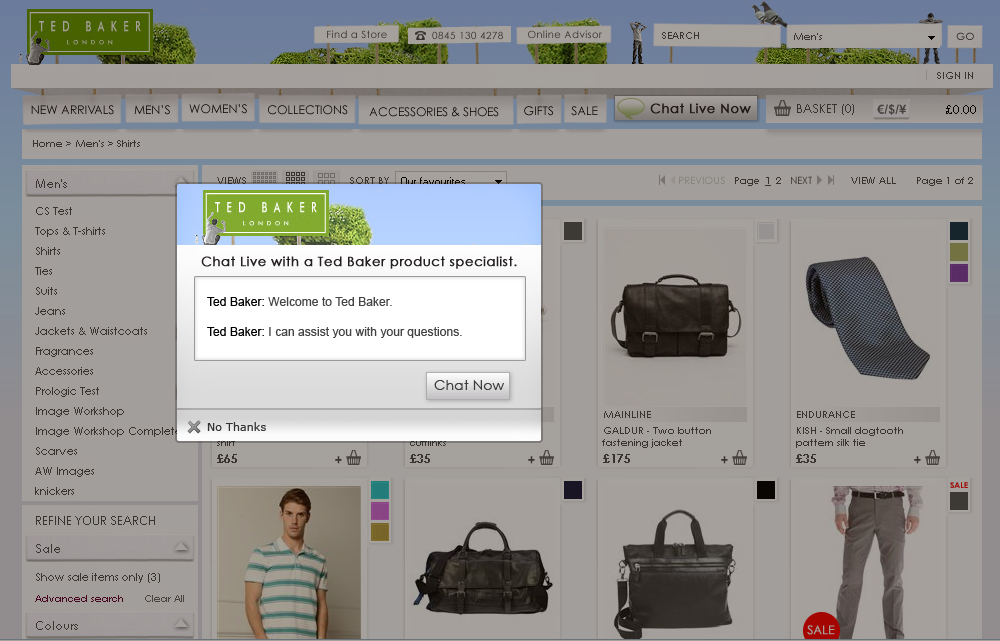Add the £35 Kish silk tie to basket
The width and height of the screenshot is (1000, 641).
pyautogui.click(x=932, y=459)
